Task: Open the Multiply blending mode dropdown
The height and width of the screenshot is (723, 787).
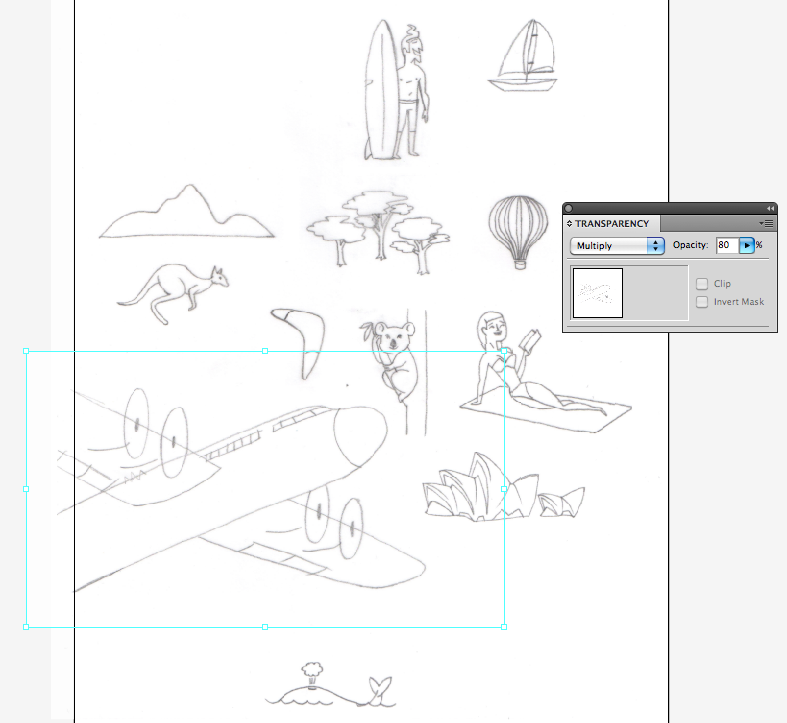Action: tap(617, 246)
